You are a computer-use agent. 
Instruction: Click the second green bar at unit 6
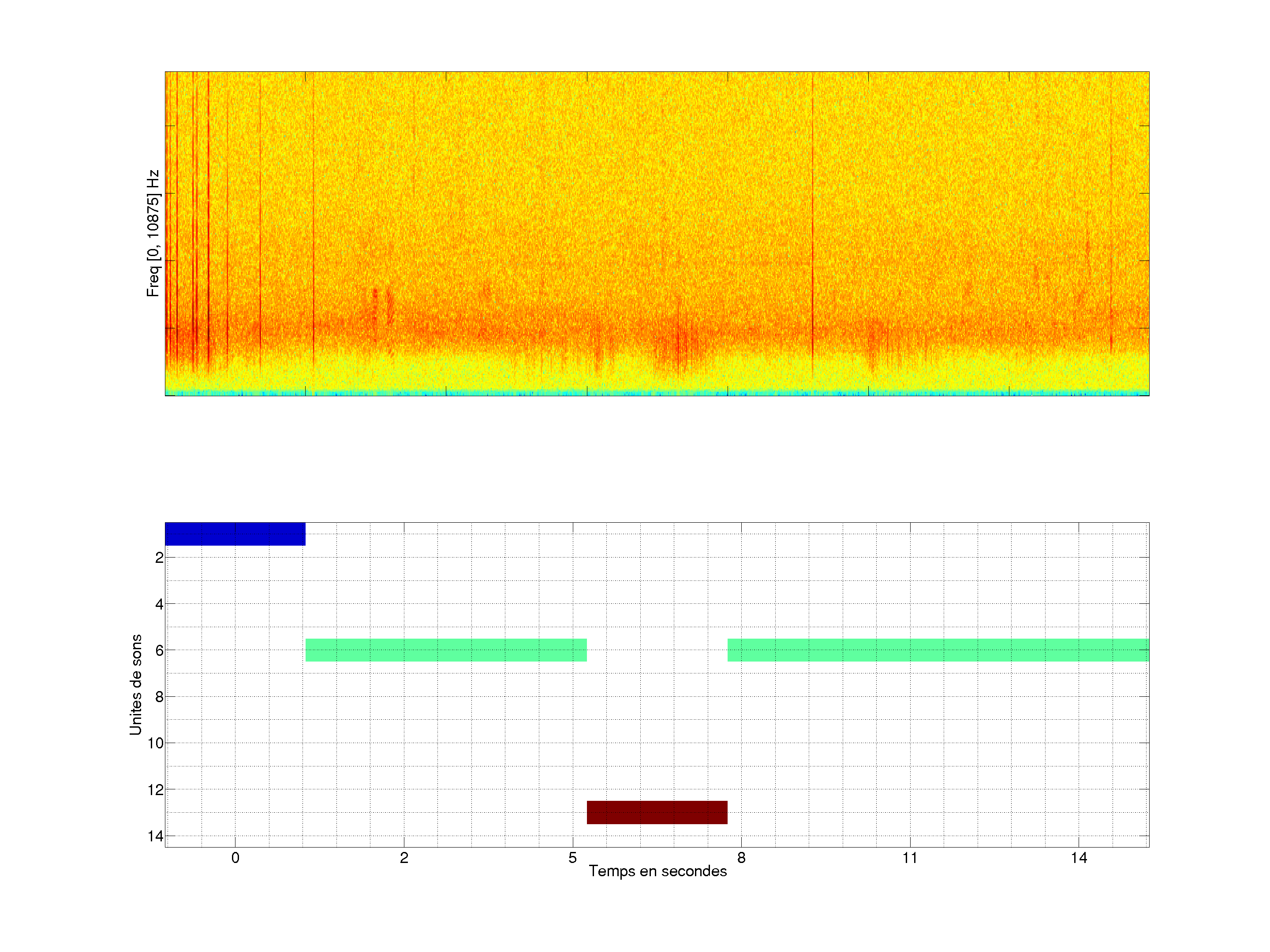coord(938,650)
